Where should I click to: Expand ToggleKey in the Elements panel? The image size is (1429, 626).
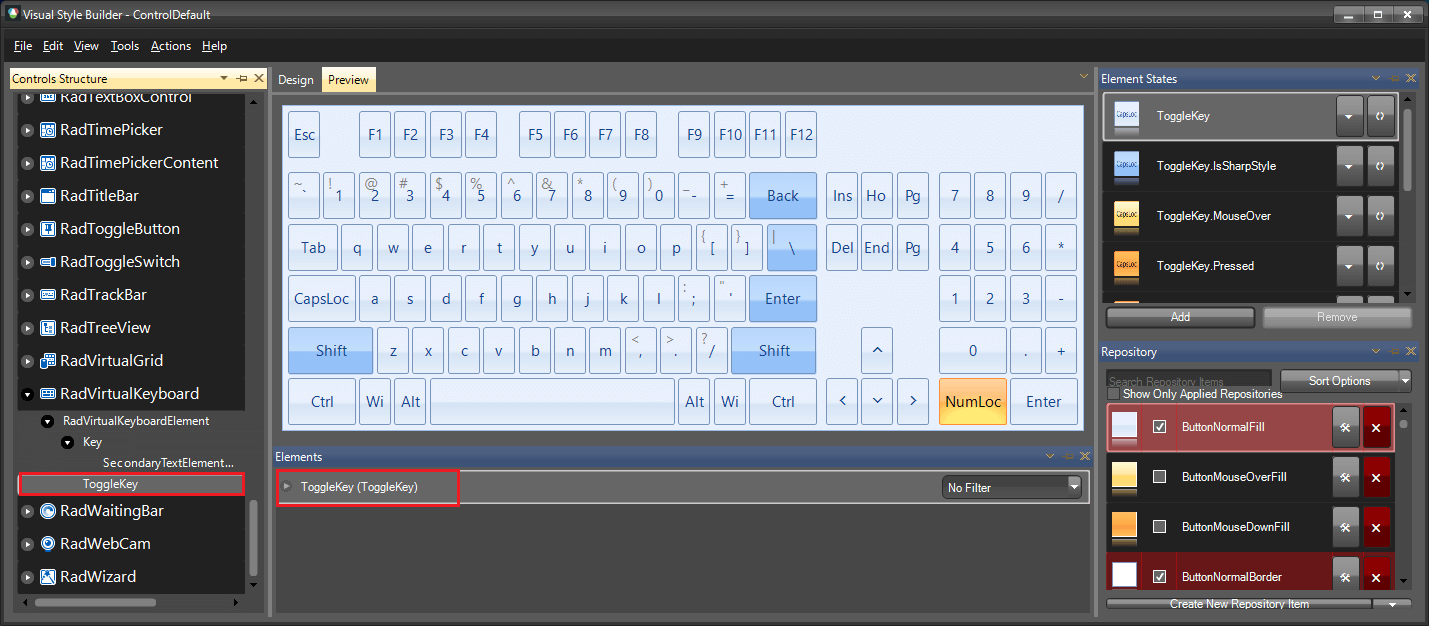(x=287, y=487)
